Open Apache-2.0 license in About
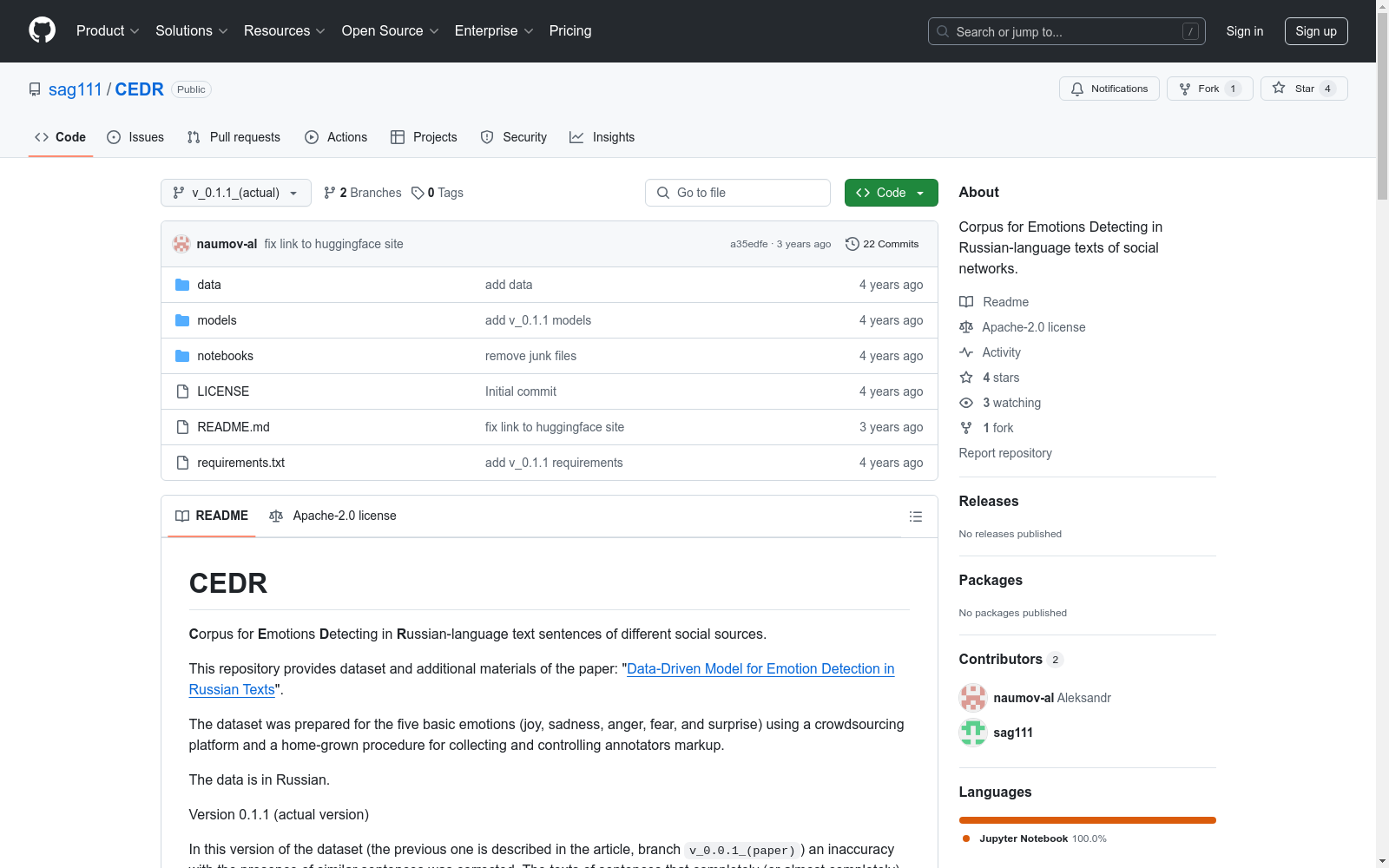 1023,327
